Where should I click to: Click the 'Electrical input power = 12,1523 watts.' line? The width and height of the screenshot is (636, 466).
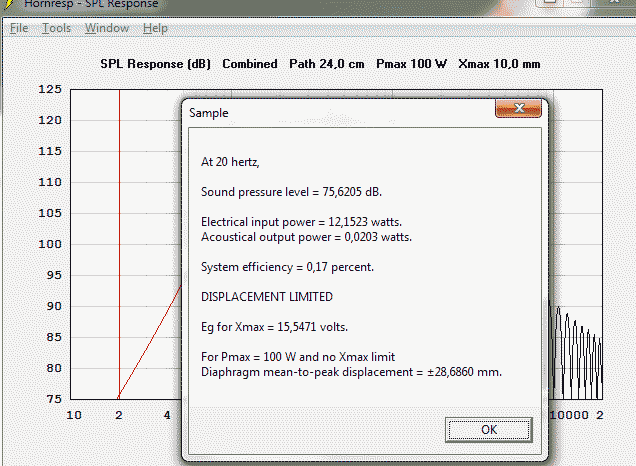(x=301, y=222)
